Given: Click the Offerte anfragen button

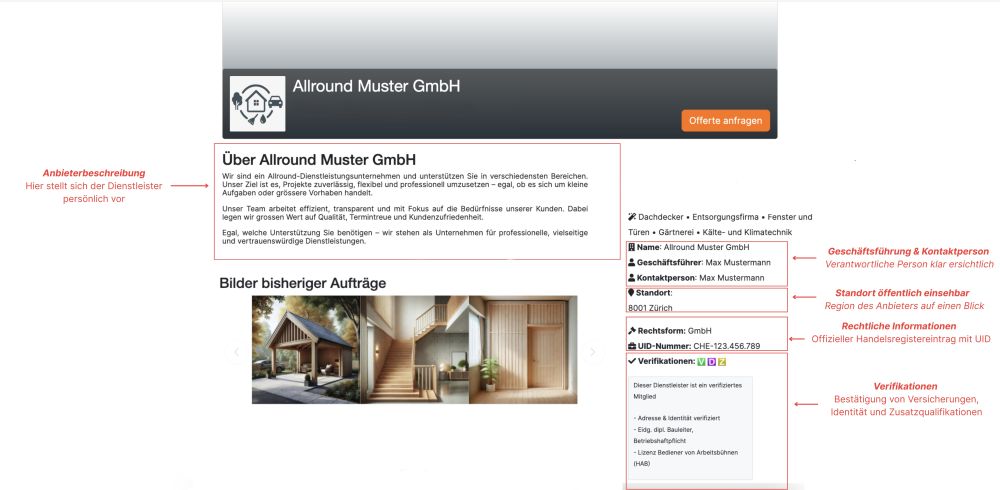Looking at the screenshot, I should [725, 121].
